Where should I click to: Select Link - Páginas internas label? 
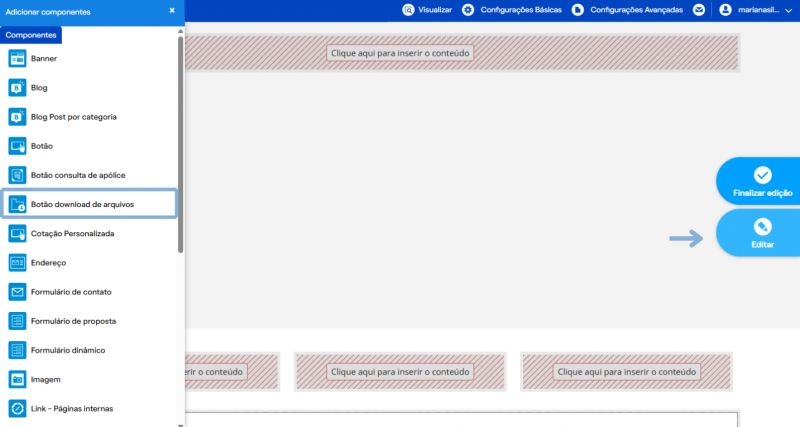(x=72, y=409)
